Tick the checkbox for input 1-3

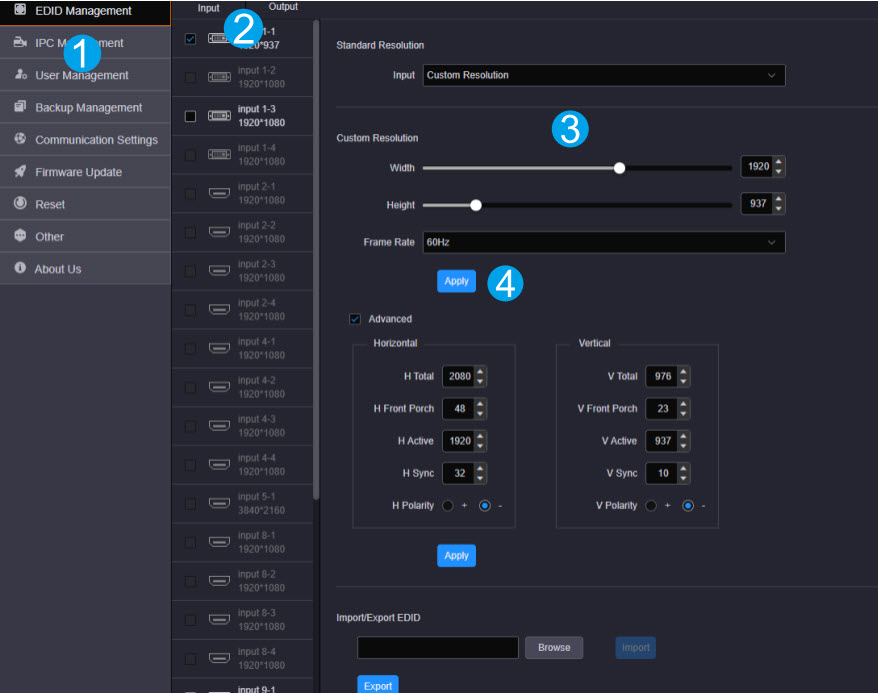pyautogui.click(x=191, y=116)
